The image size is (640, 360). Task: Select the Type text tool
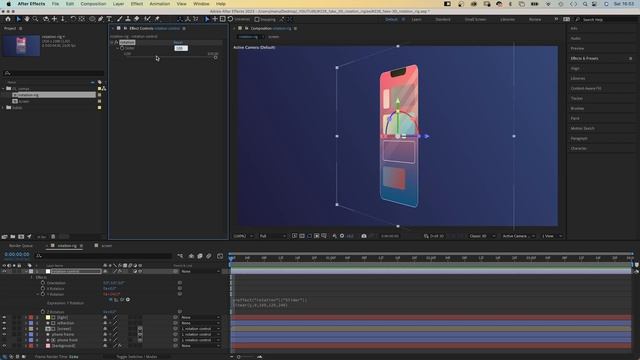pyautogui.click(x=109, y=19)
